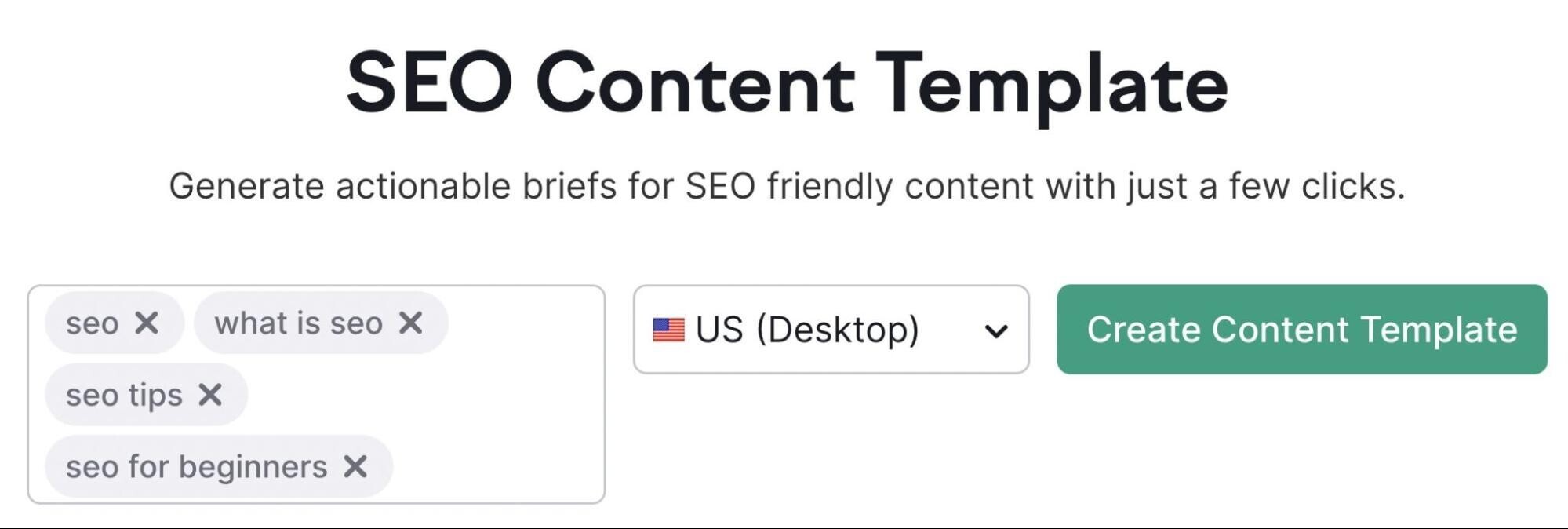Remove the "seo for beginners" keyword tag
The width and height of the screenshot is (1568, 529).
pyautogui.click(x=355, y=467)
